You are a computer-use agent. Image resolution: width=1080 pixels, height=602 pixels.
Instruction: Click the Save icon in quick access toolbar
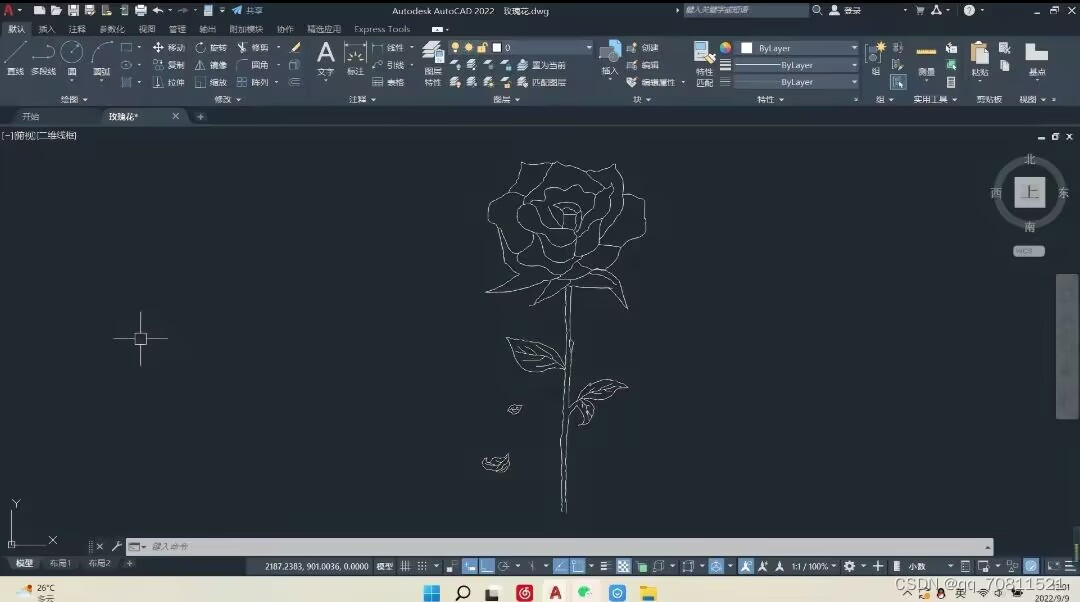click(x=73, y=10)
